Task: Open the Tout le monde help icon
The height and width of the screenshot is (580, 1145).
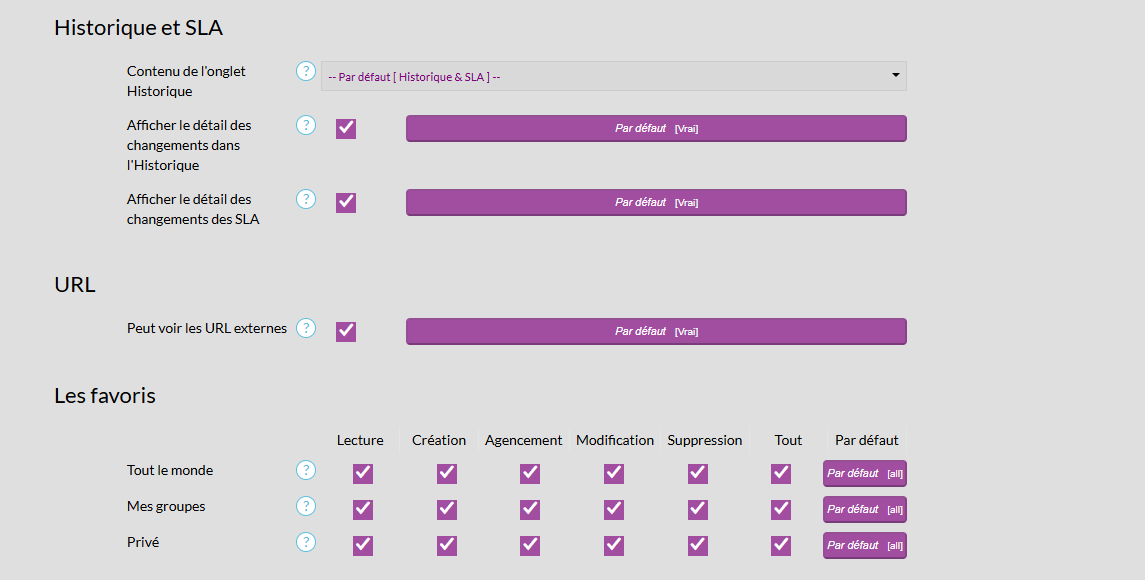Action: (306, 470)
